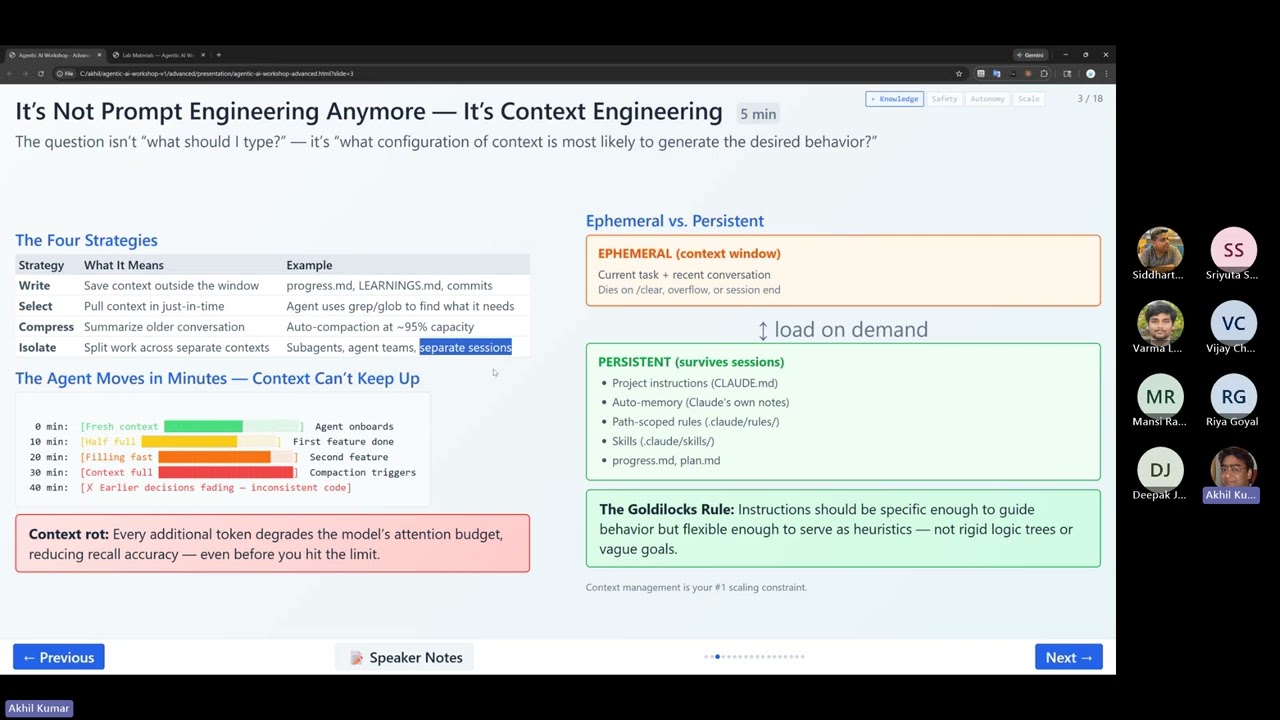
Task: Click the 'Context rot:' callout label
Action: [68, 534]
